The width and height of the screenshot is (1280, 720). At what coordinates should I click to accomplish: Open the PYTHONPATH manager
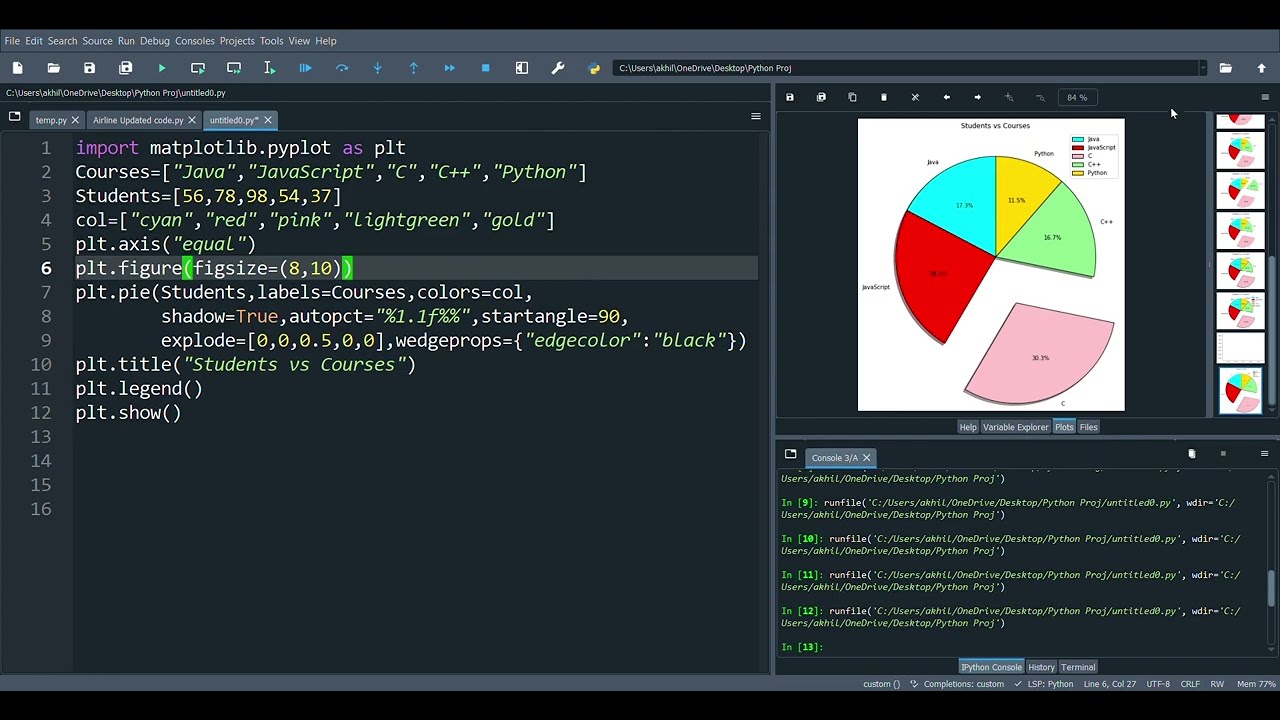(x=594, y=68)
